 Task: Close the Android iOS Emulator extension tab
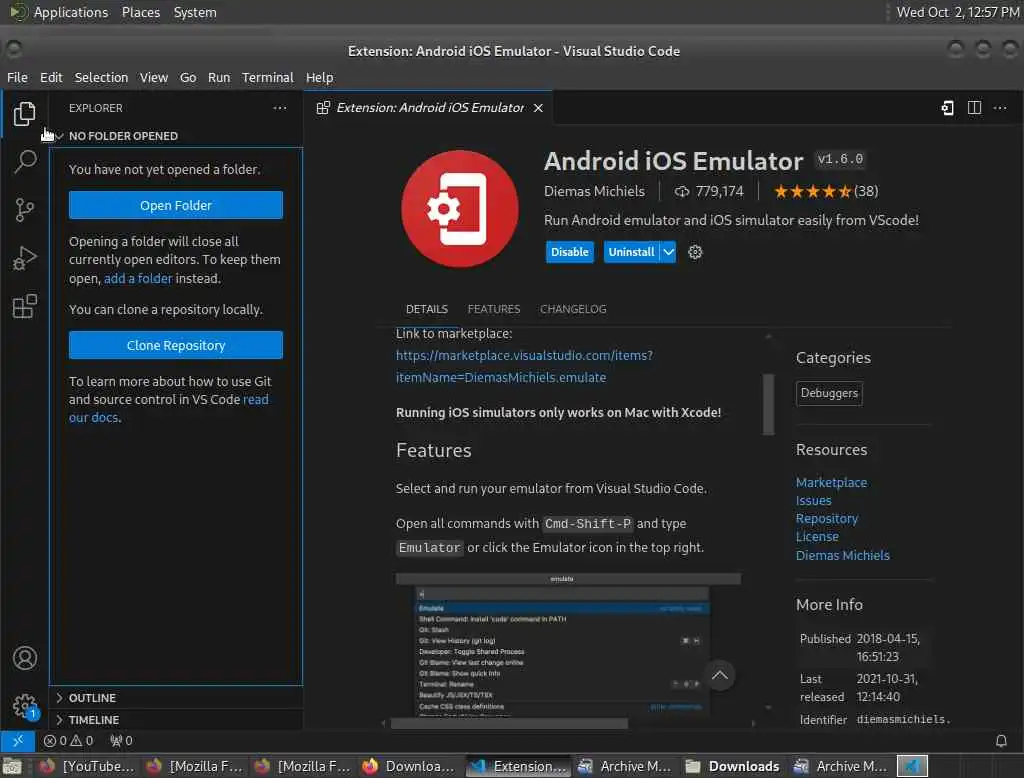pos(538,108)
